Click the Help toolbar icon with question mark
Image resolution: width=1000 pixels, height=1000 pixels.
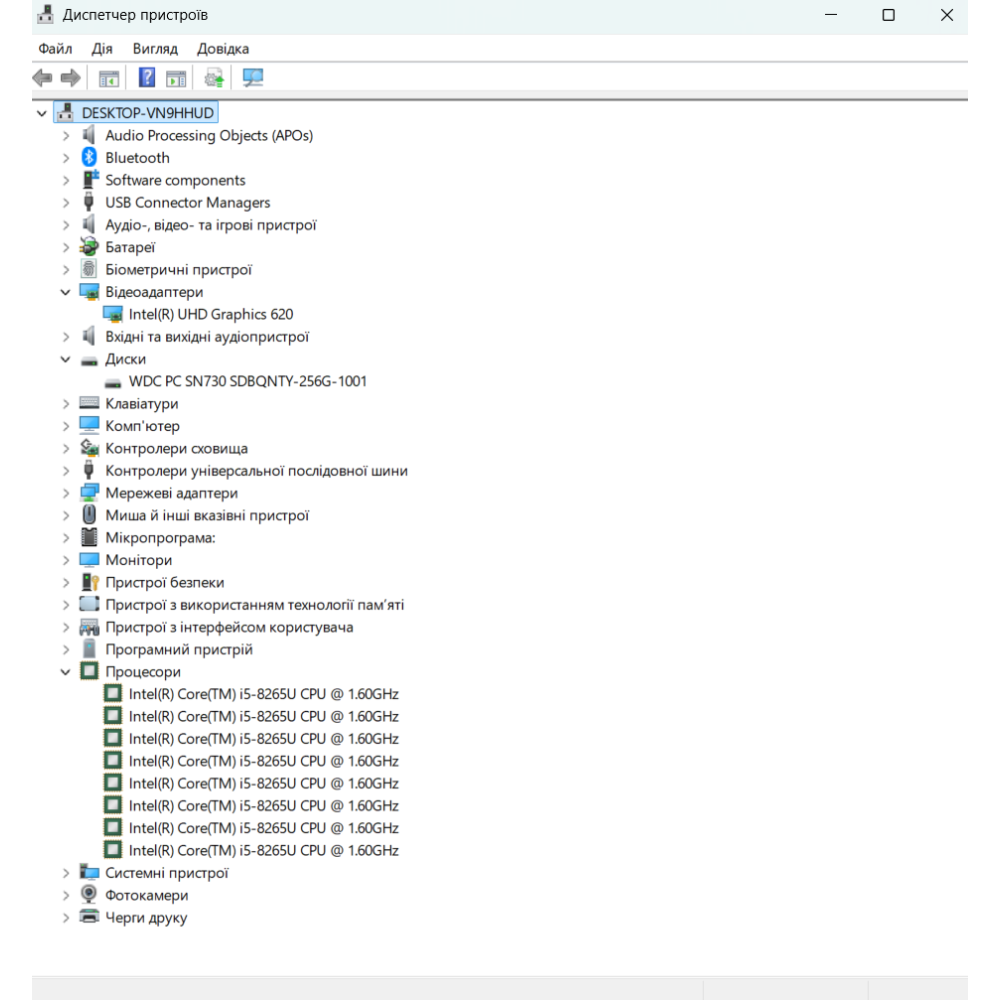point(147,78)
